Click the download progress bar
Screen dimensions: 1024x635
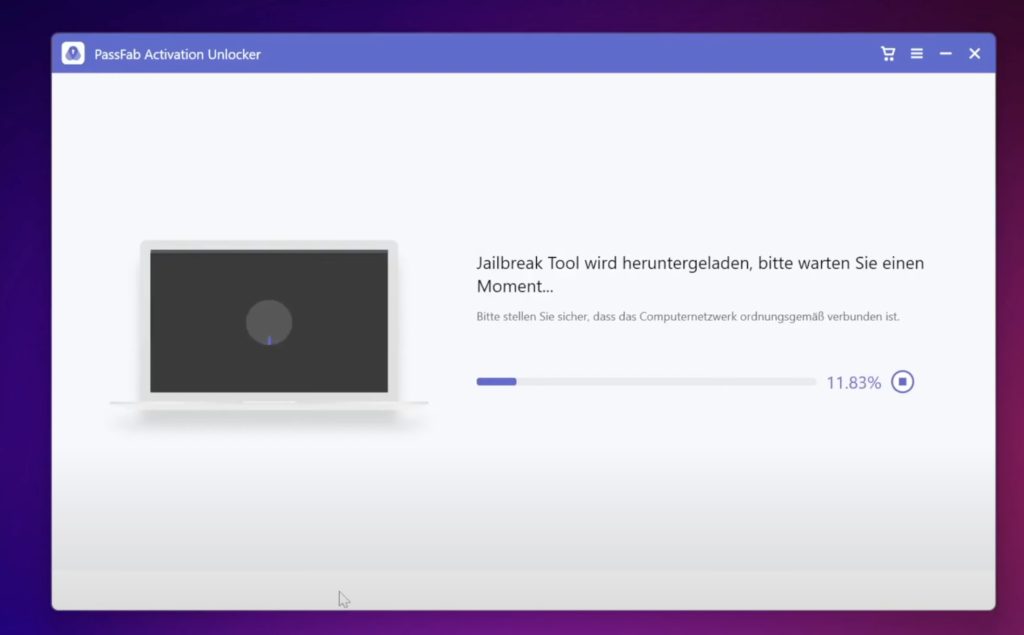pos(646,382)
